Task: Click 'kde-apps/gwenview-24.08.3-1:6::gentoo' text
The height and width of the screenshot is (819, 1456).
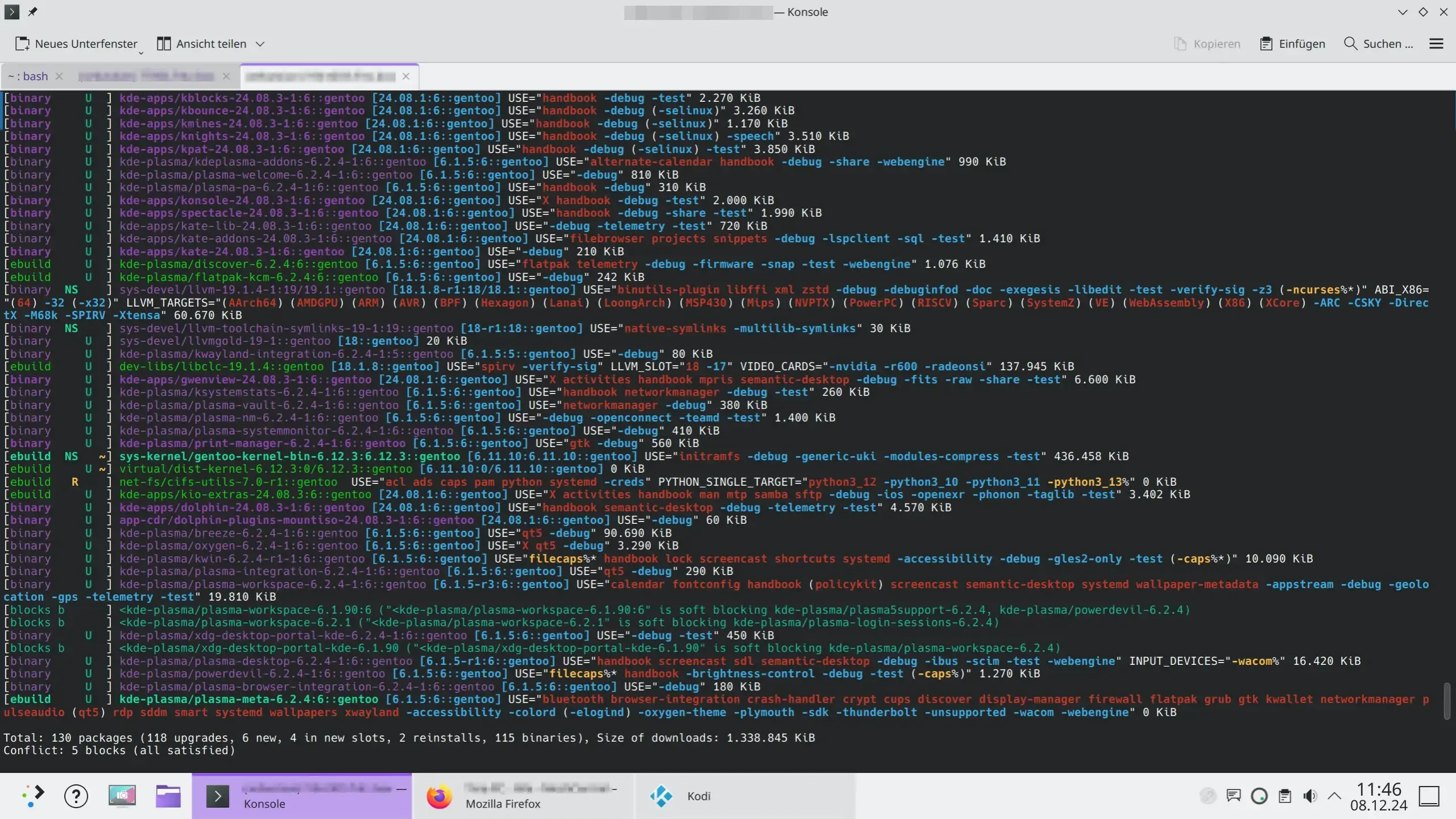Action: tap(245, 379)
